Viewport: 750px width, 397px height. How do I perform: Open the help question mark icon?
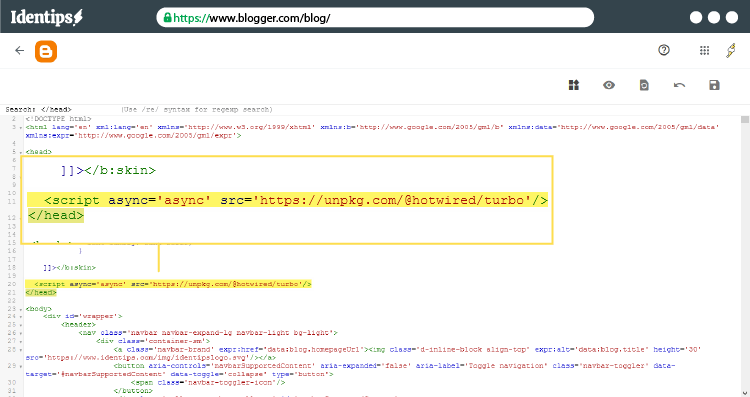coord(664,50)
